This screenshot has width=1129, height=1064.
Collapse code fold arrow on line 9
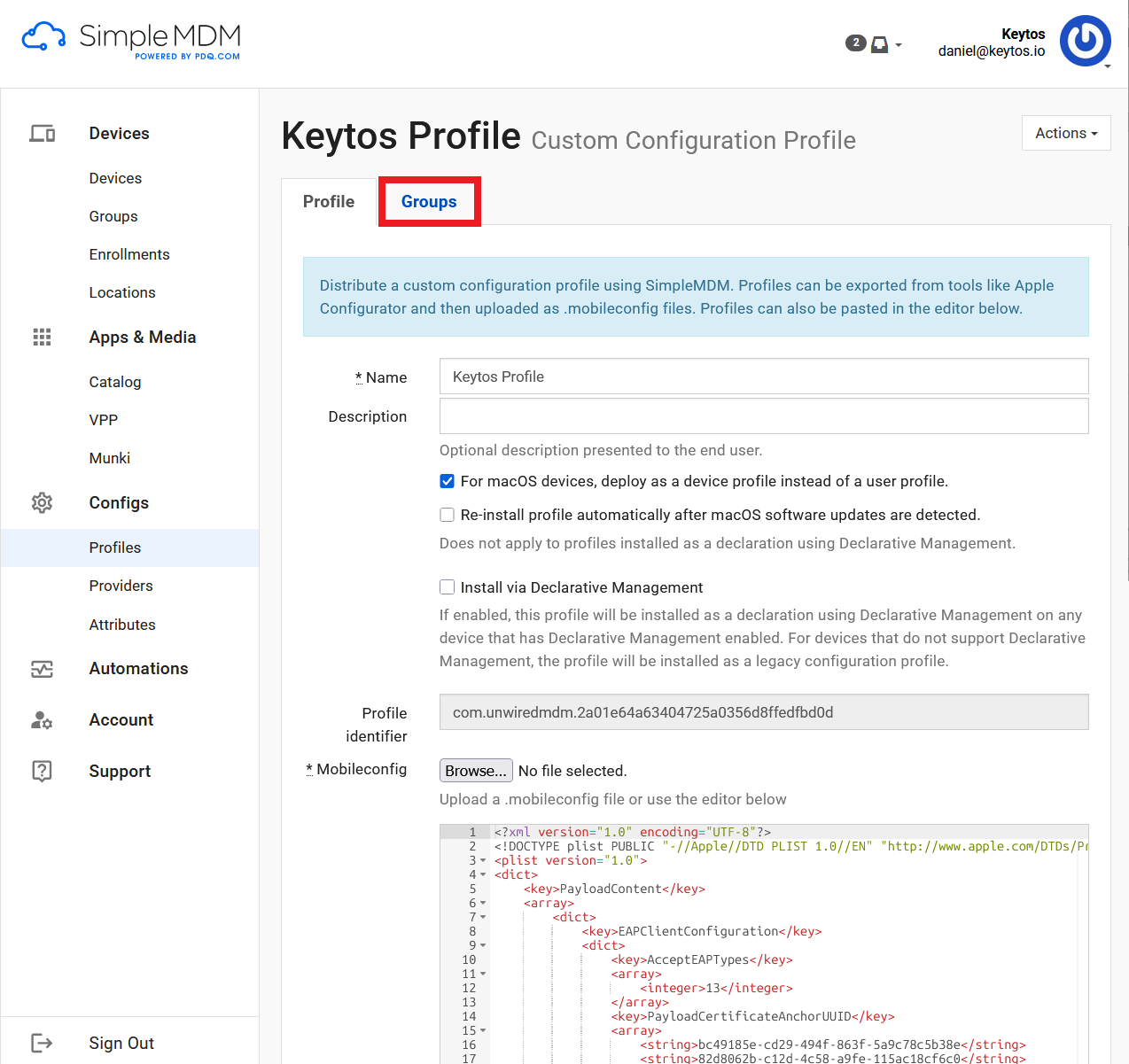click(483, 946)
